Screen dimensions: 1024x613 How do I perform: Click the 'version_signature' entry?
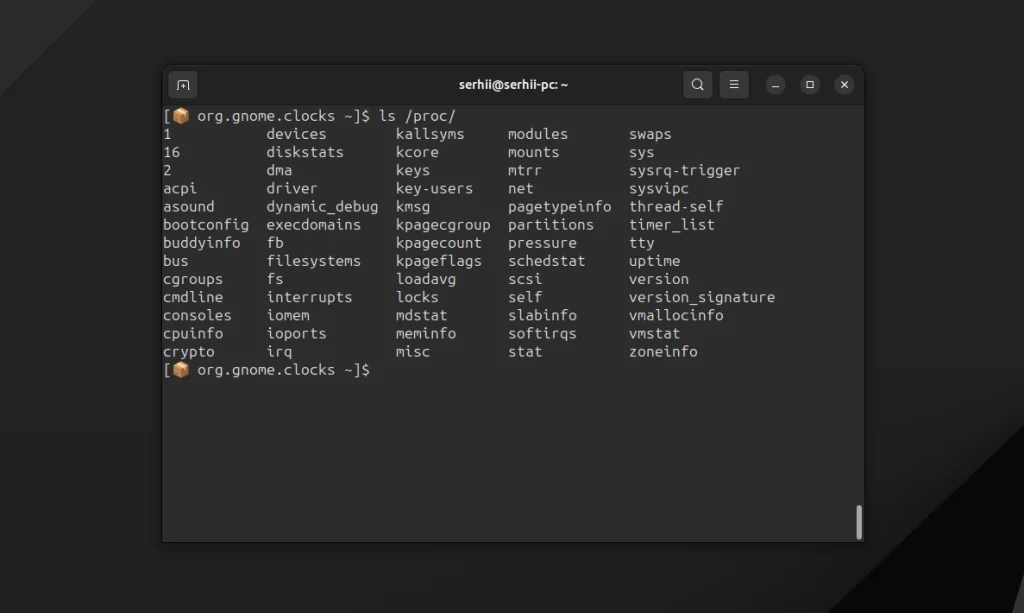click(701, 297)
